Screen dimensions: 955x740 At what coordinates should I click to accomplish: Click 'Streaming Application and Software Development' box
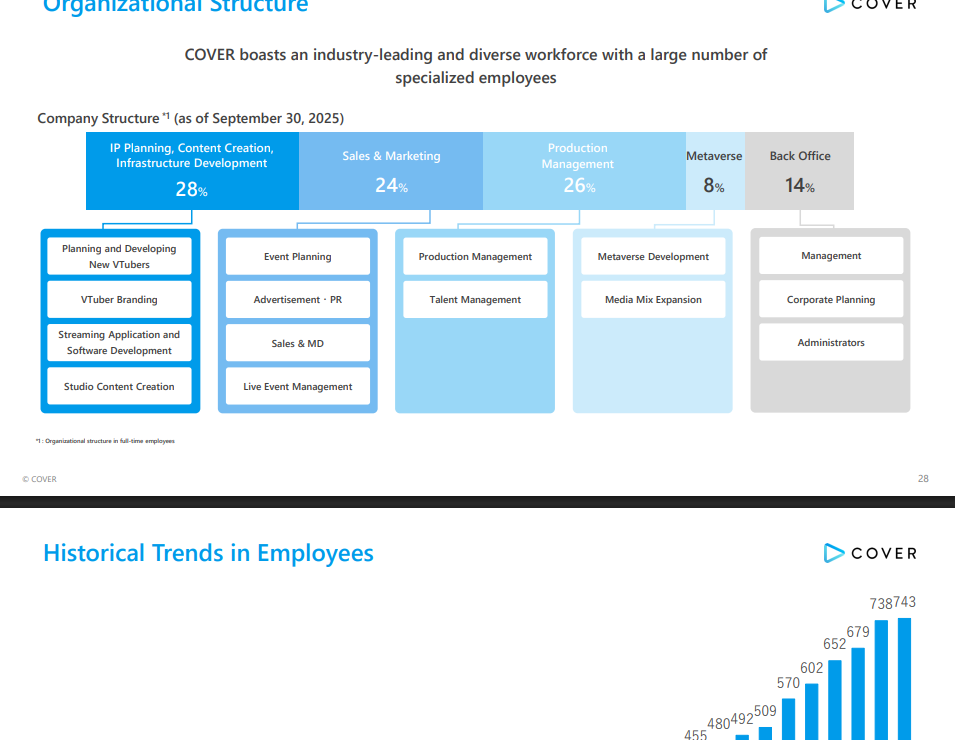coord(119,343)
